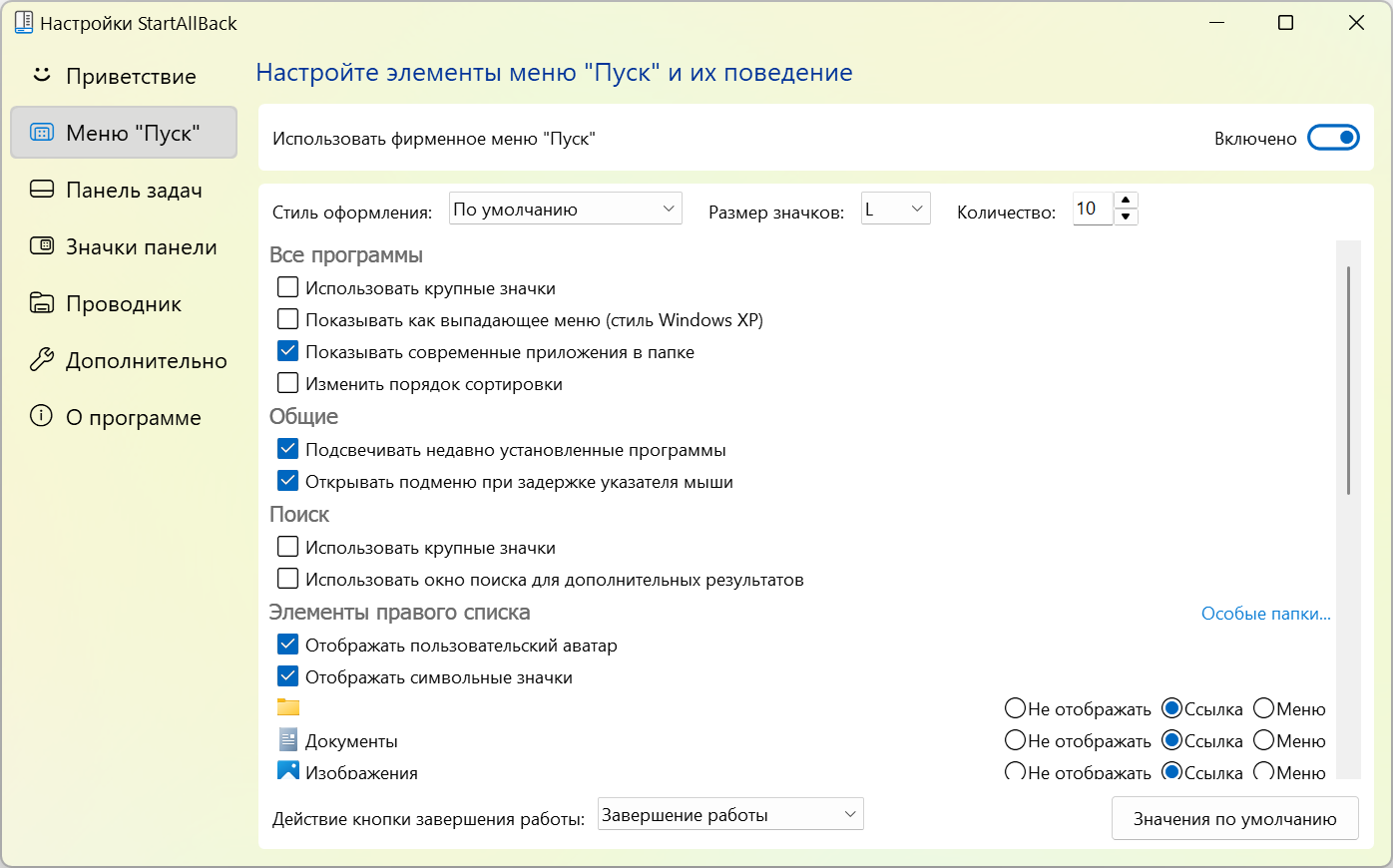
Task: Show the Дополнительно section
Action: pos(124,360)
